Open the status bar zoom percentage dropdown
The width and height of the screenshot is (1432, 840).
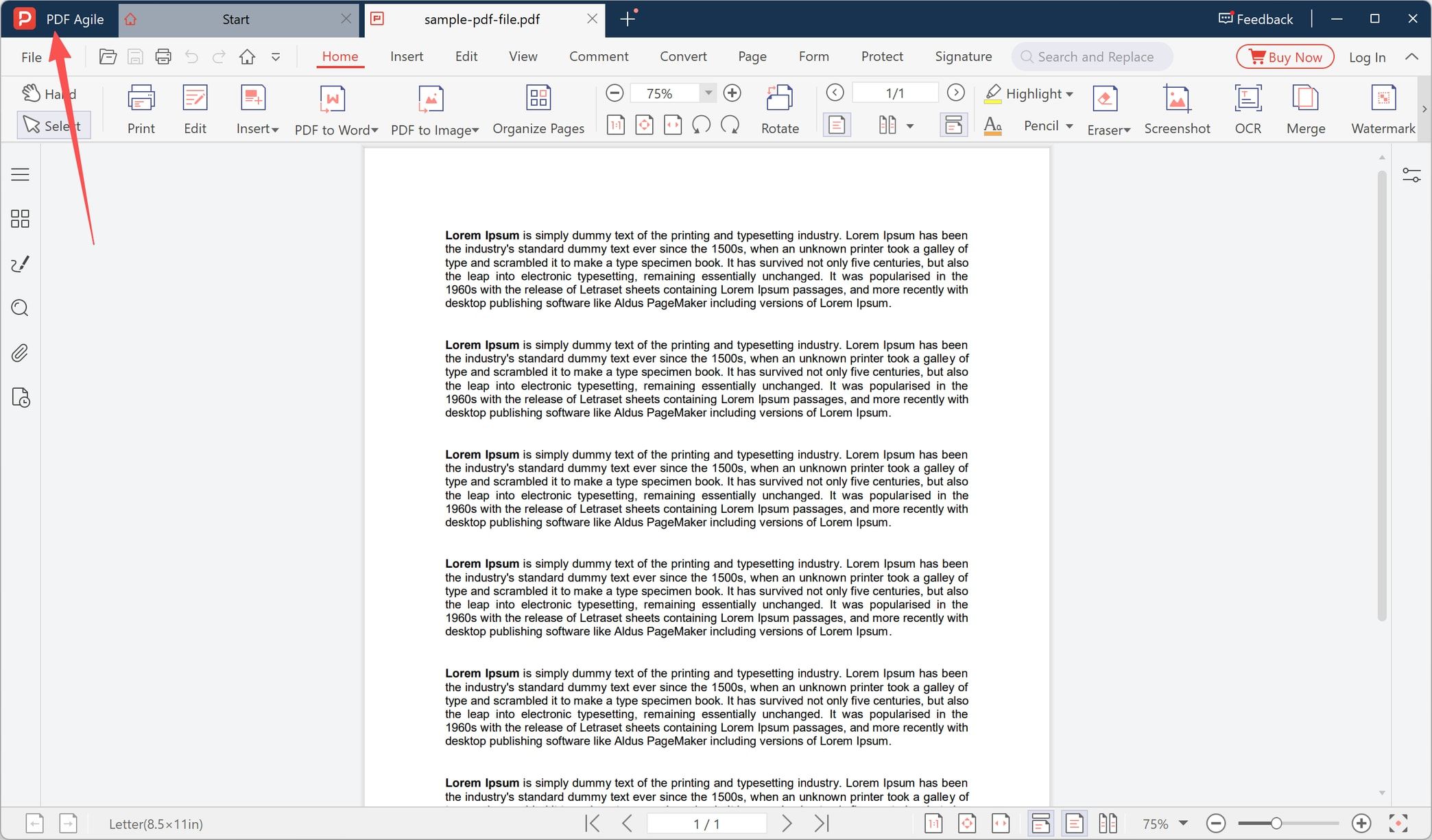(x=1183, y=824)
